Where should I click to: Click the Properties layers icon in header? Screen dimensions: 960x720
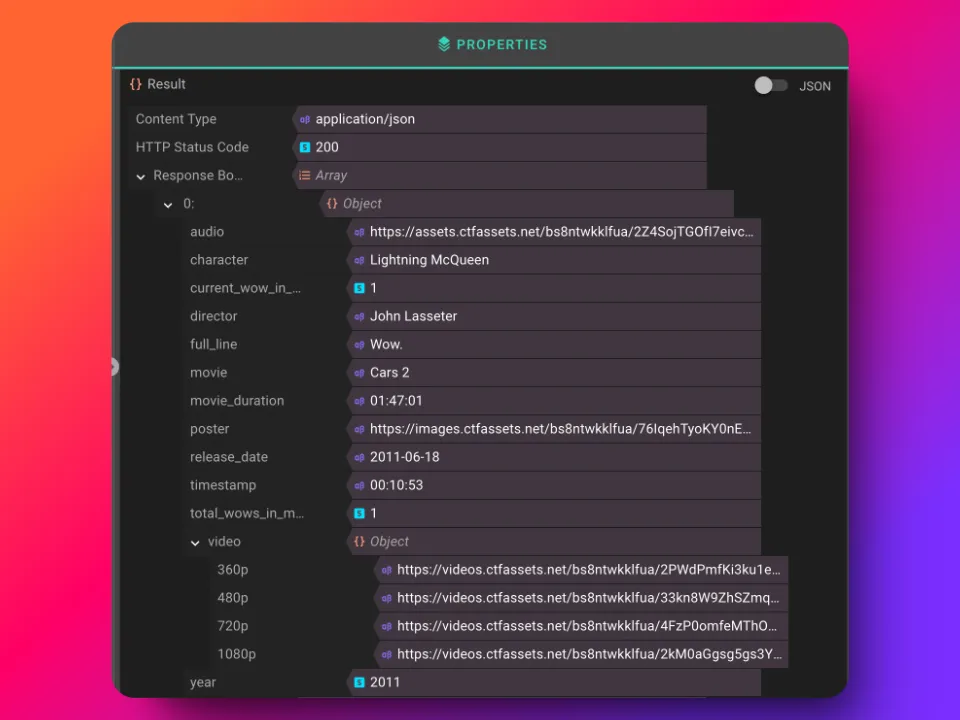(x=444, y=44)
